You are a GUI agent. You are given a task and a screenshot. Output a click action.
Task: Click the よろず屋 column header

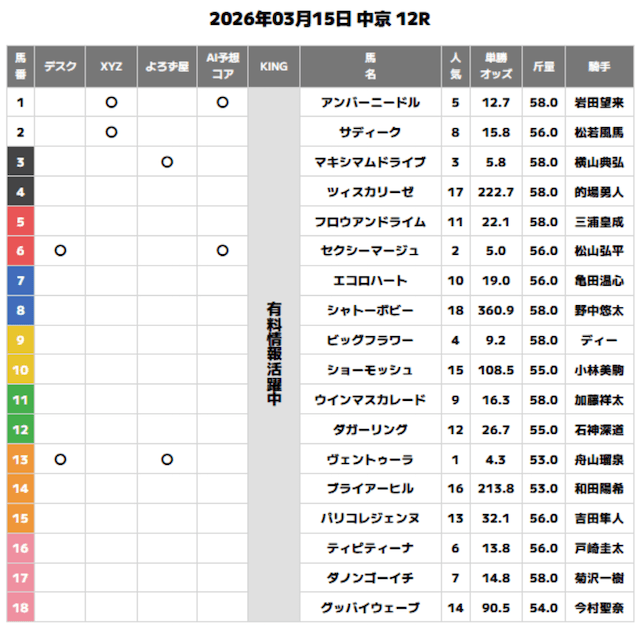tap(167, 67)
